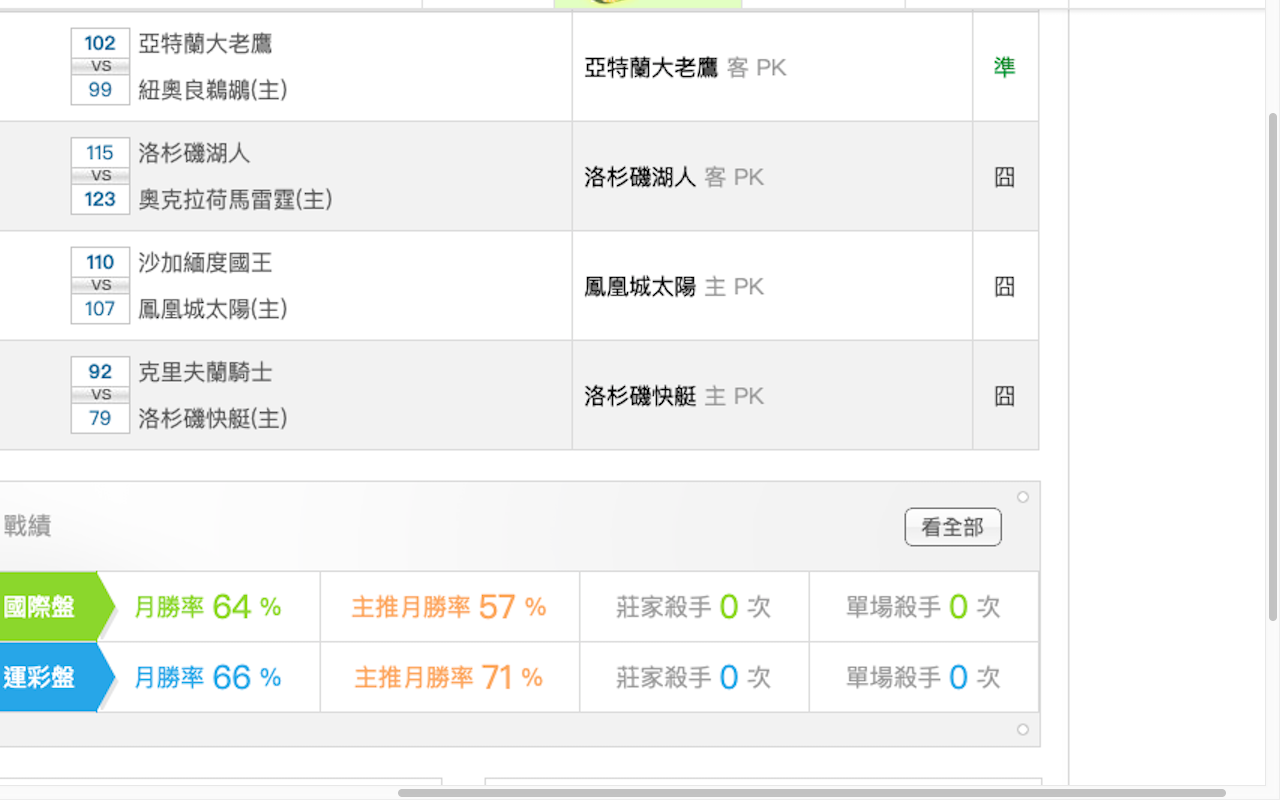
Task: Click the 國際盤 月勝率 64% value
Action: 208,607
